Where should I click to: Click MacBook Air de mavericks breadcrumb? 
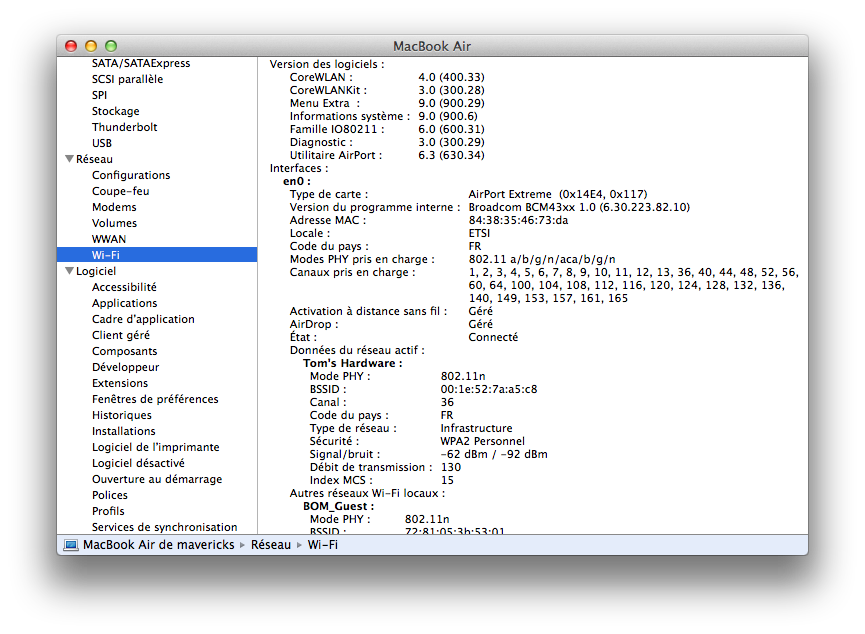point(158,545)
